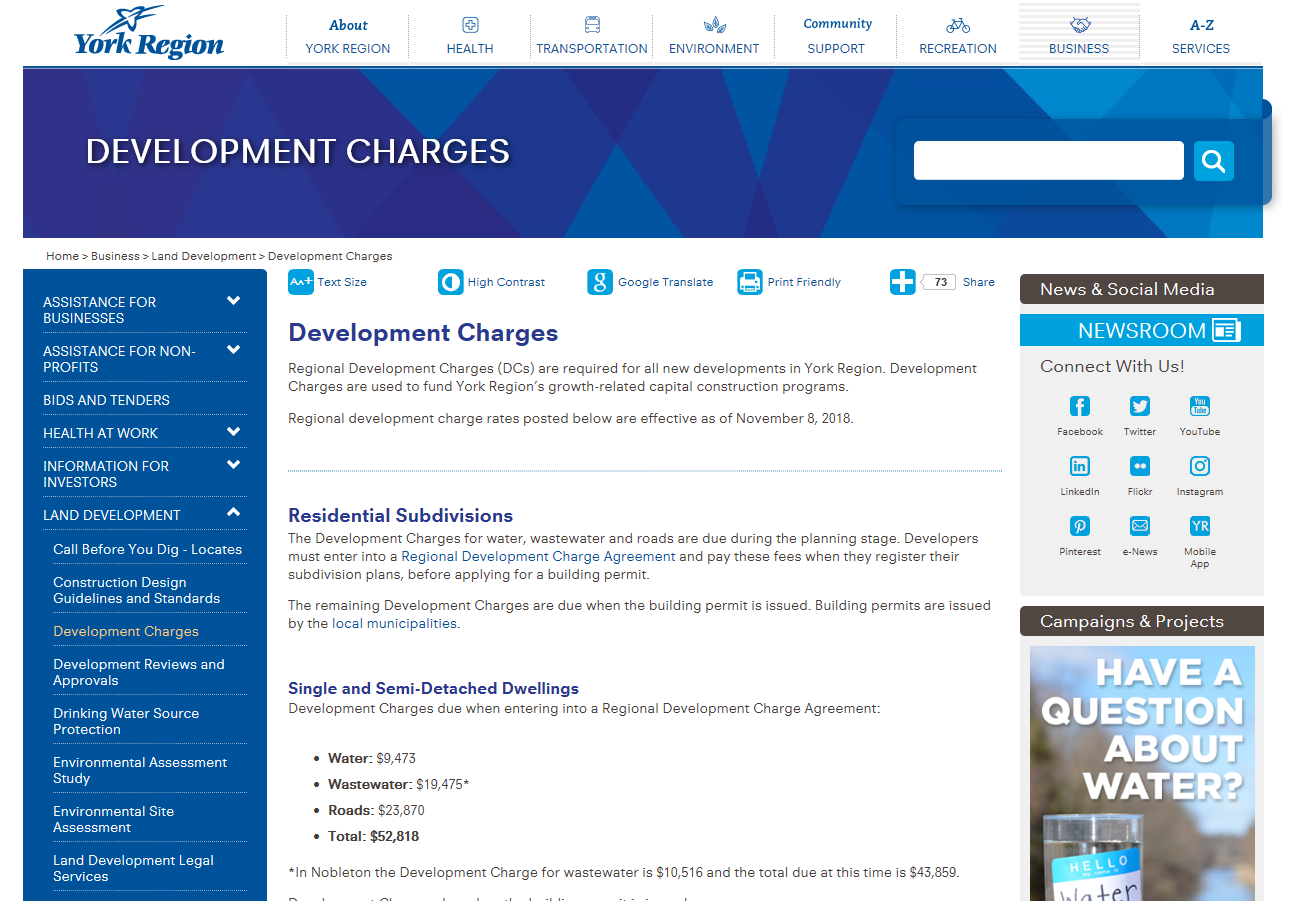Open the Environment navigation menu
The image size is (1310, 901).
point(713,37)
